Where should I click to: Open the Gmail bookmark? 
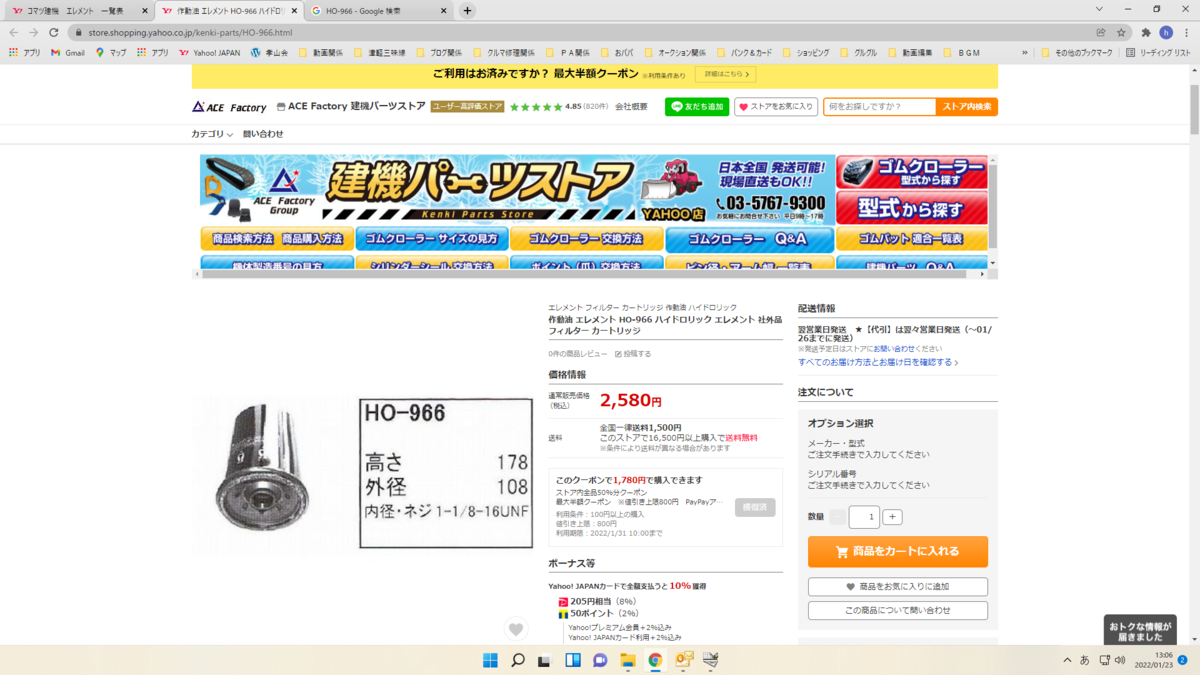click(68, 52)
